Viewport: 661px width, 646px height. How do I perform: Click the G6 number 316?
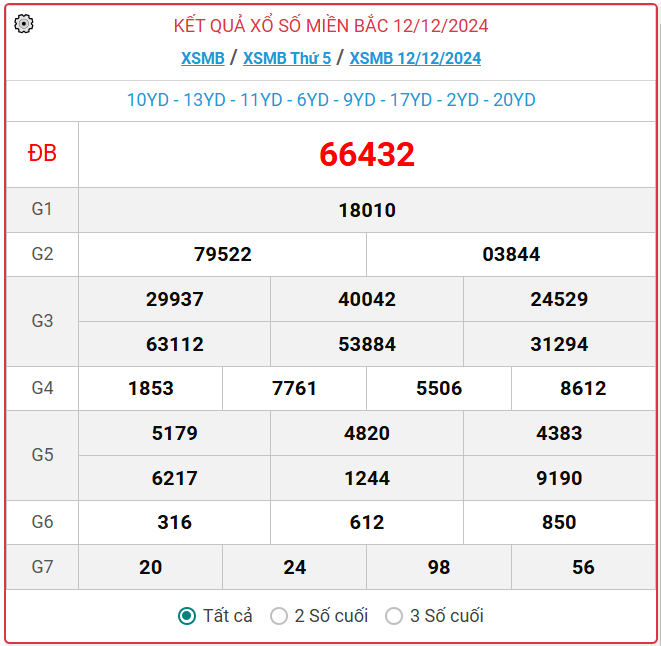pyautogui.click(x=175, y=522)
